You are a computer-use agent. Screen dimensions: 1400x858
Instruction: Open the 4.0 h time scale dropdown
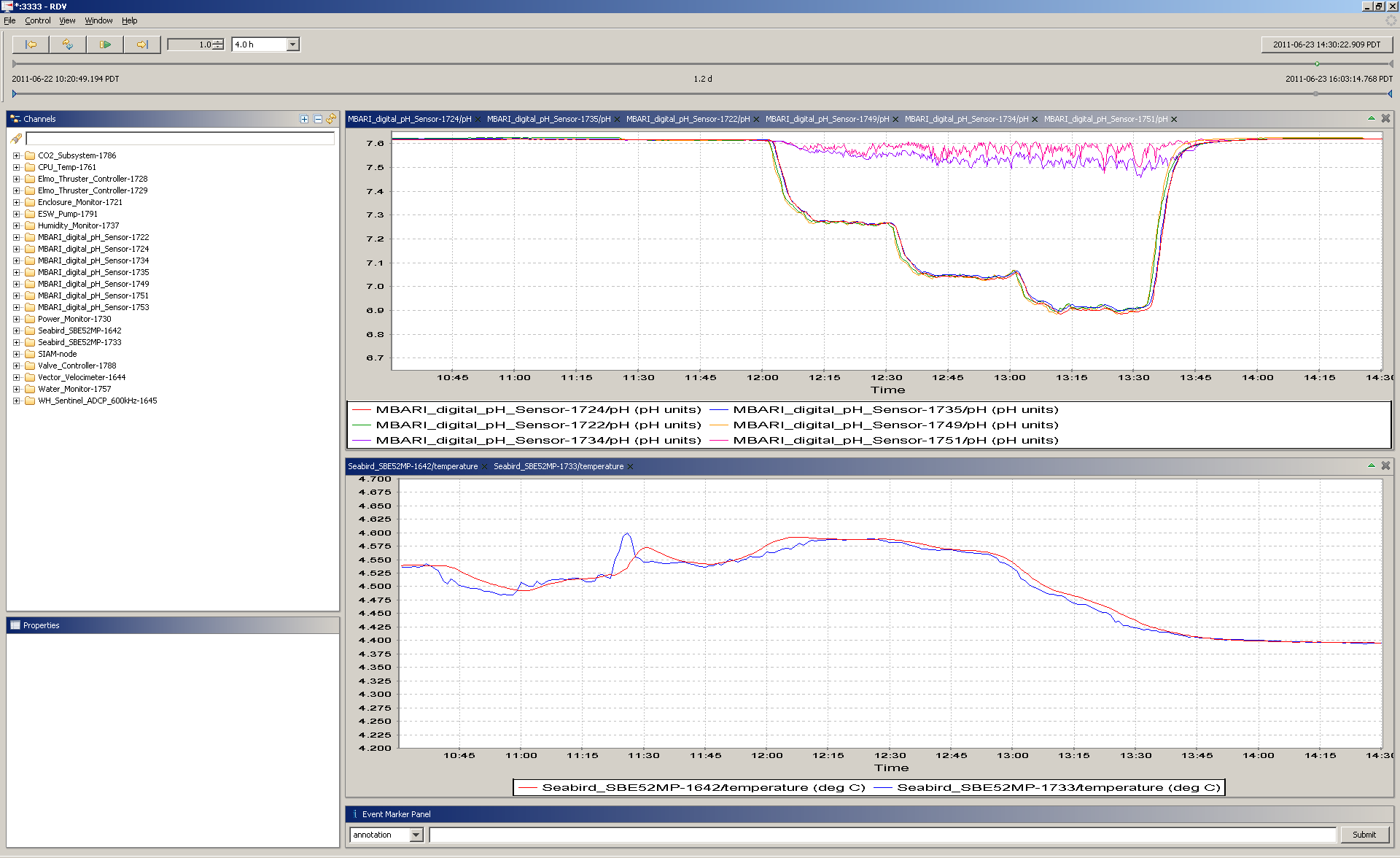tap(292, 45)
